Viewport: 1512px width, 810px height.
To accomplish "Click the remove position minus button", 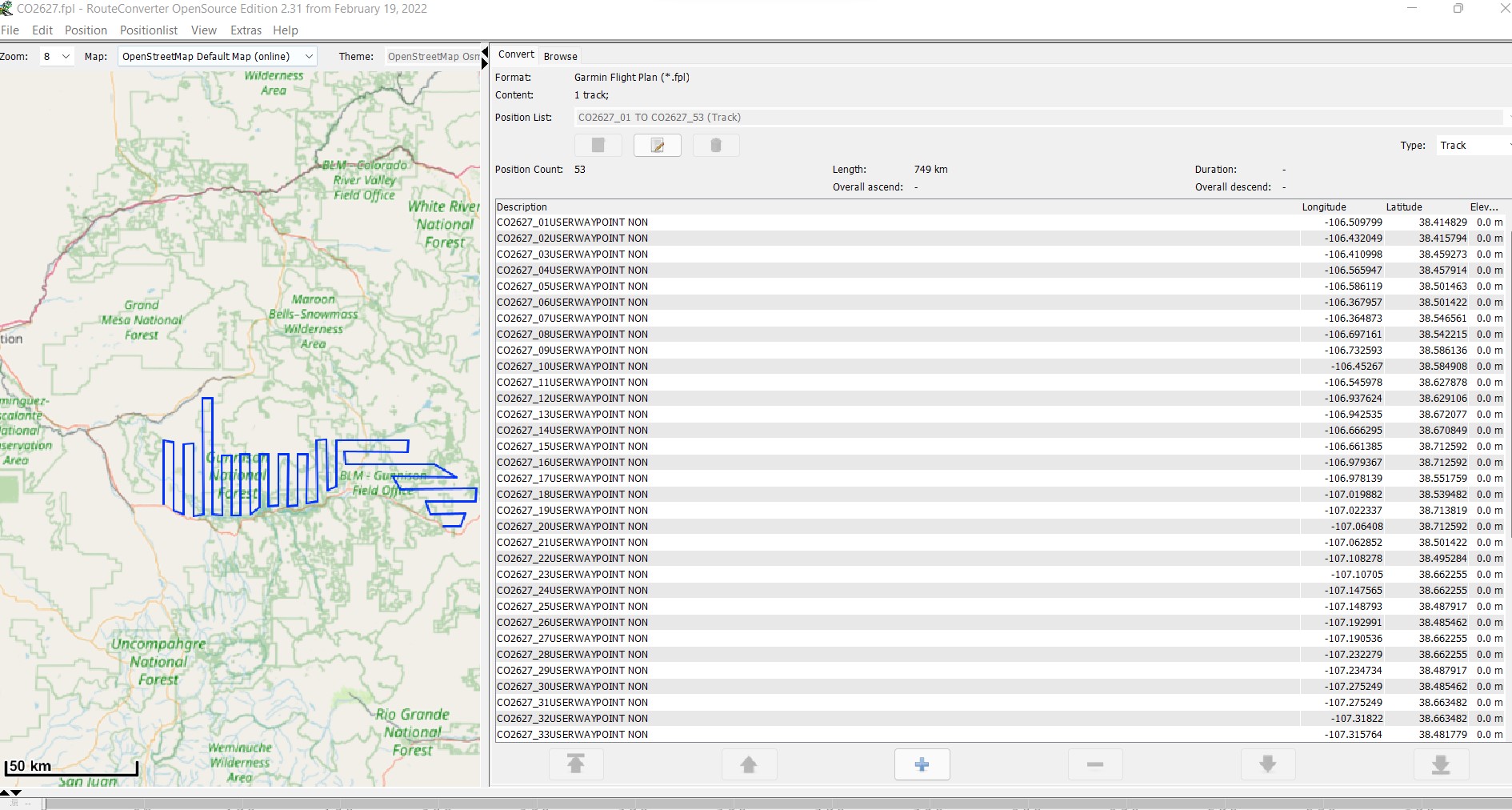I will 1094,764.
